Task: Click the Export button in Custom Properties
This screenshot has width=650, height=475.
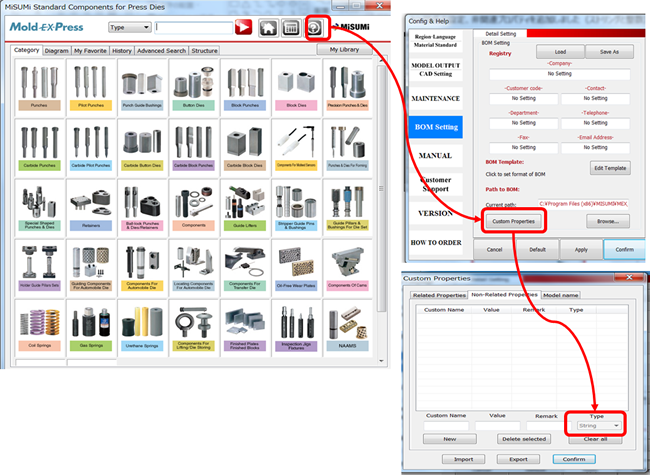Action: pyautogui.click(x=518, y=459)
